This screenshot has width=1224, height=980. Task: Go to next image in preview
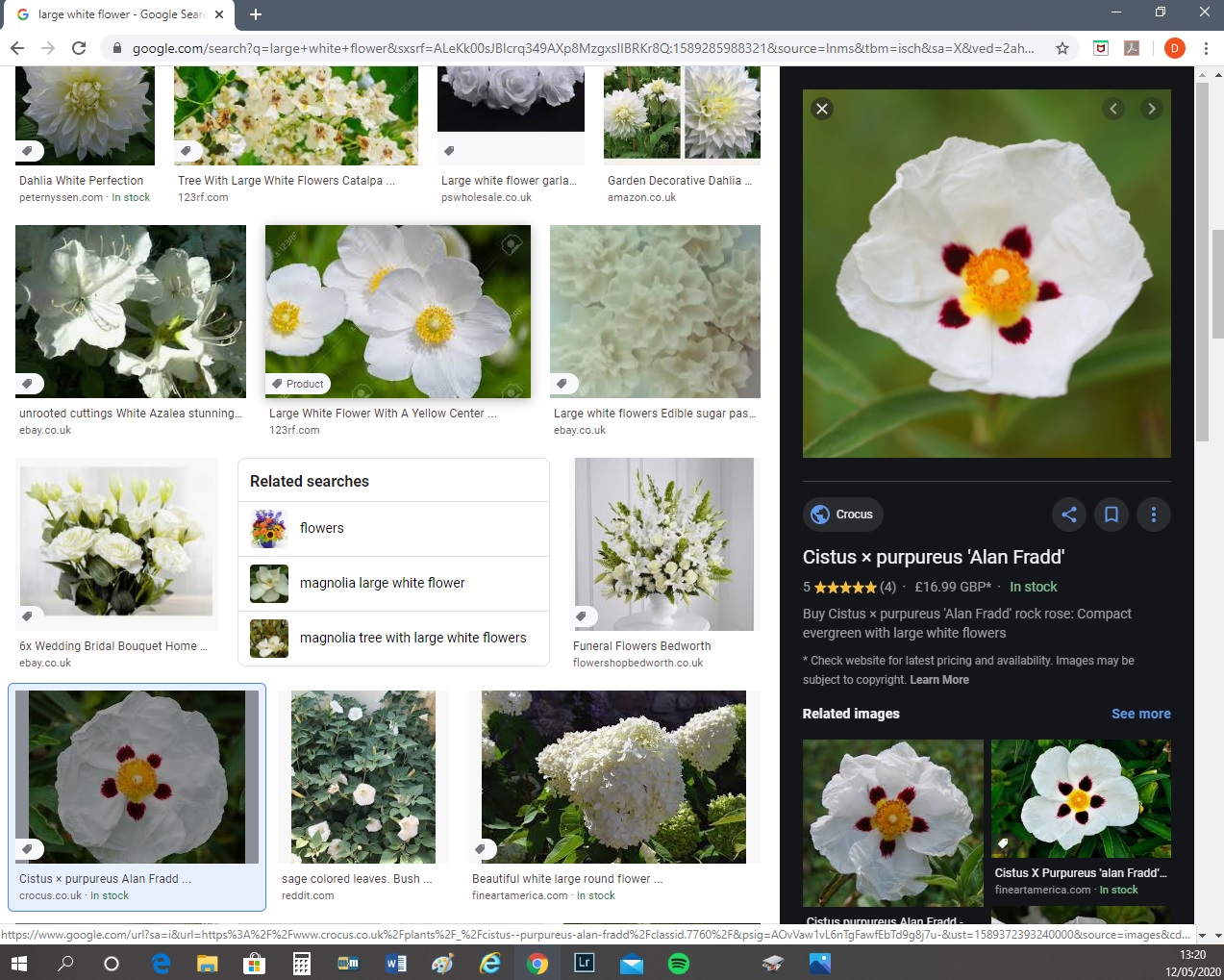click(1151, 109)
